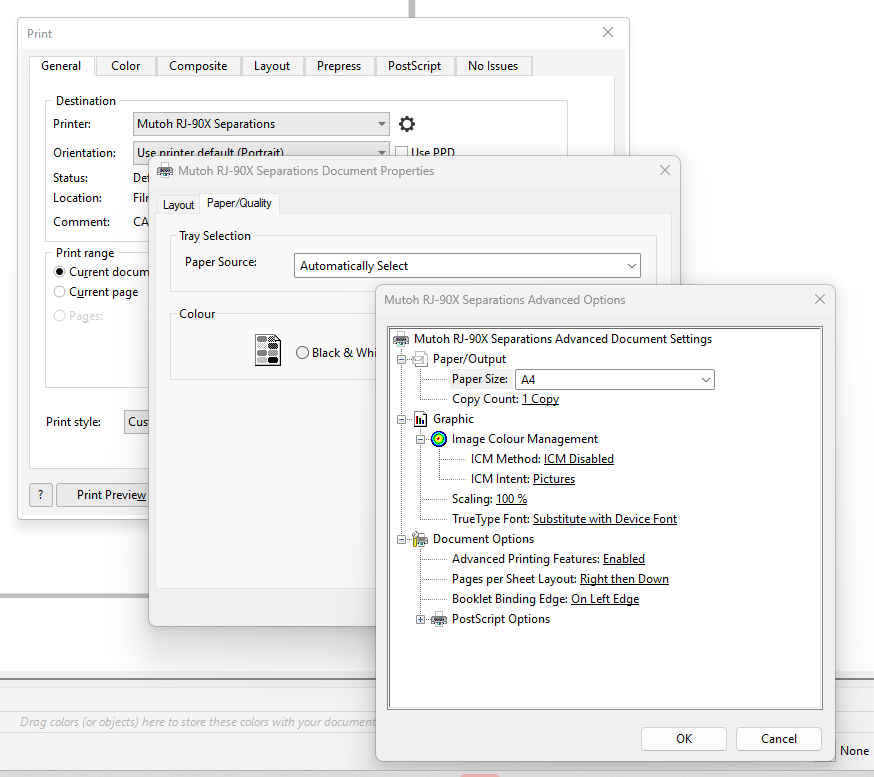Click Cancel in Advanced Options
This screenshot has height=777, width=874.
[779, 739]
